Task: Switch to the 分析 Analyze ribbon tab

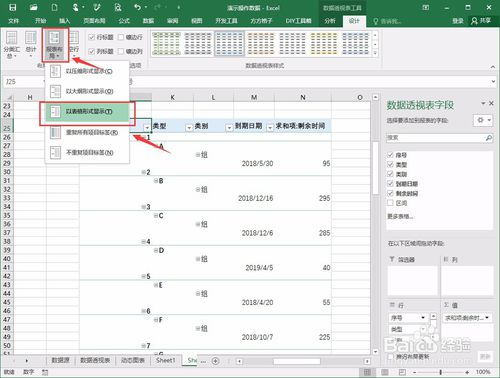Action: click(330, 21)
